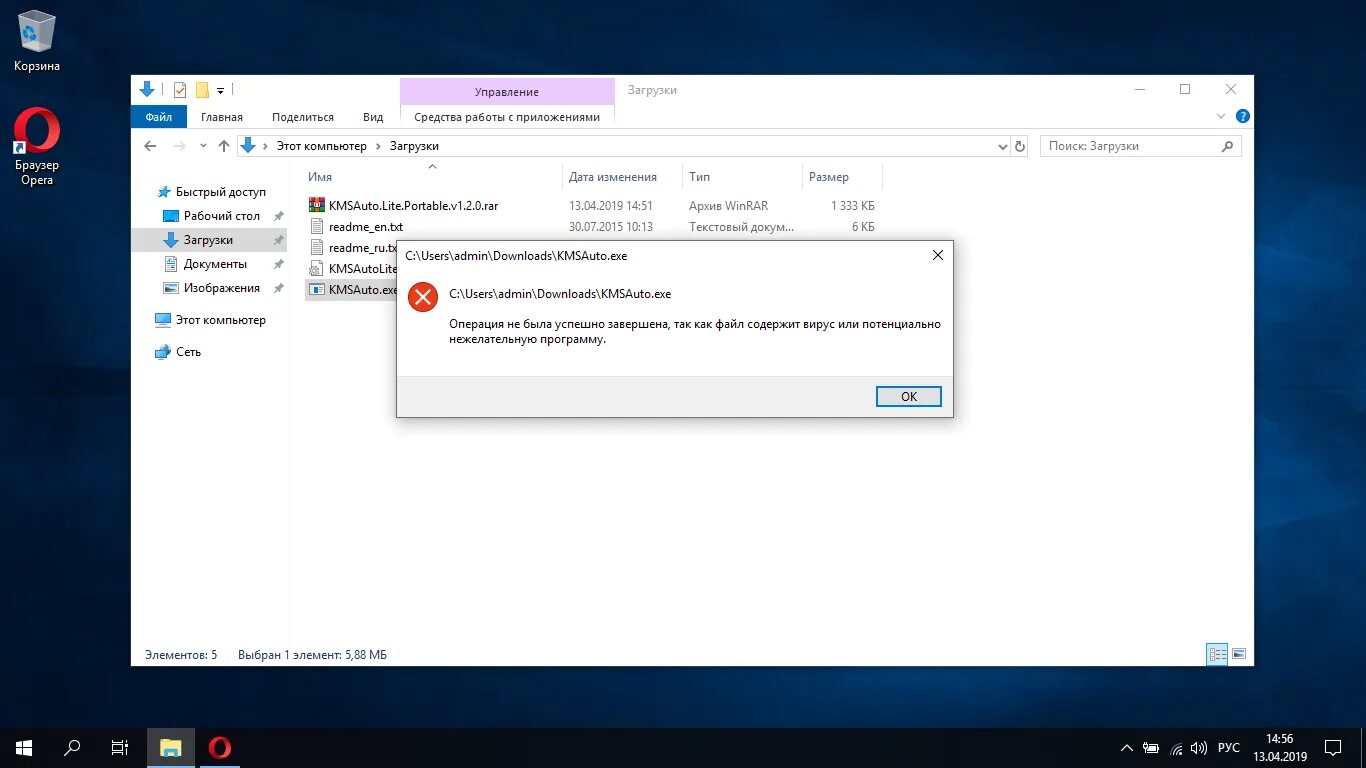Open the Action Center notifications icon
The height and width of the screenshot is (768, 1366).
coord(1333,747)
